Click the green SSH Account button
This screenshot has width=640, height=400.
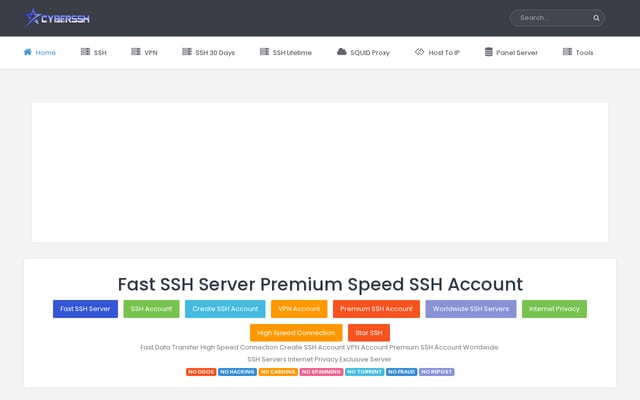[151, 309]
